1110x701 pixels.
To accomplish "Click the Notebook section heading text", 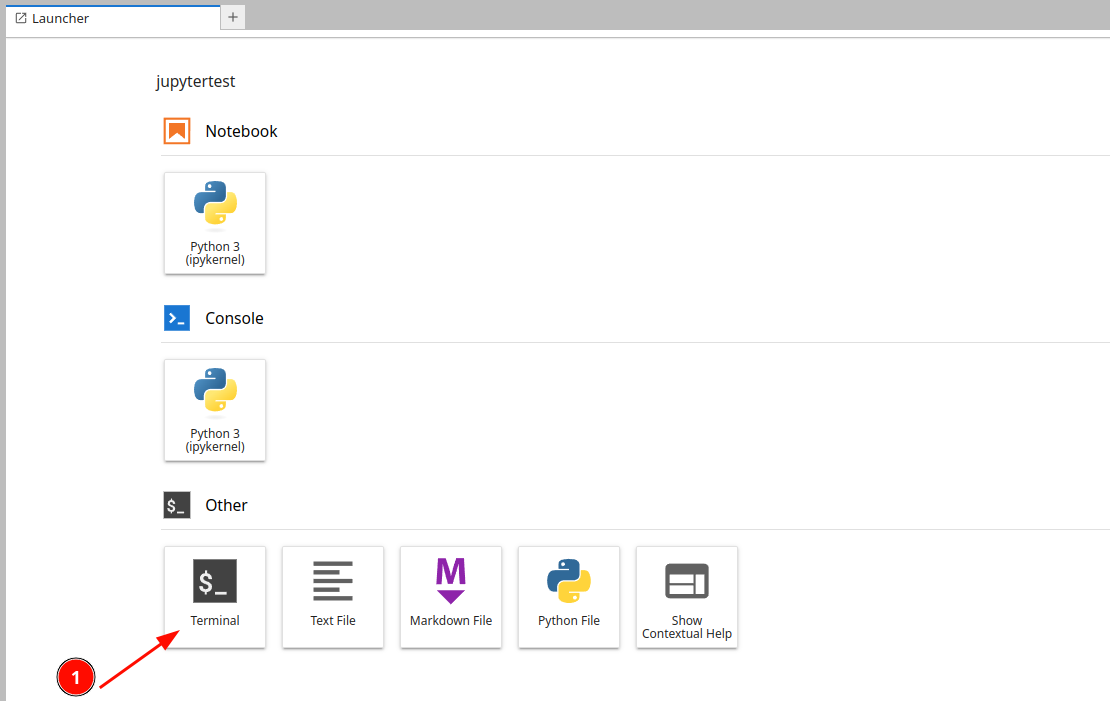I will pos(241,131).
